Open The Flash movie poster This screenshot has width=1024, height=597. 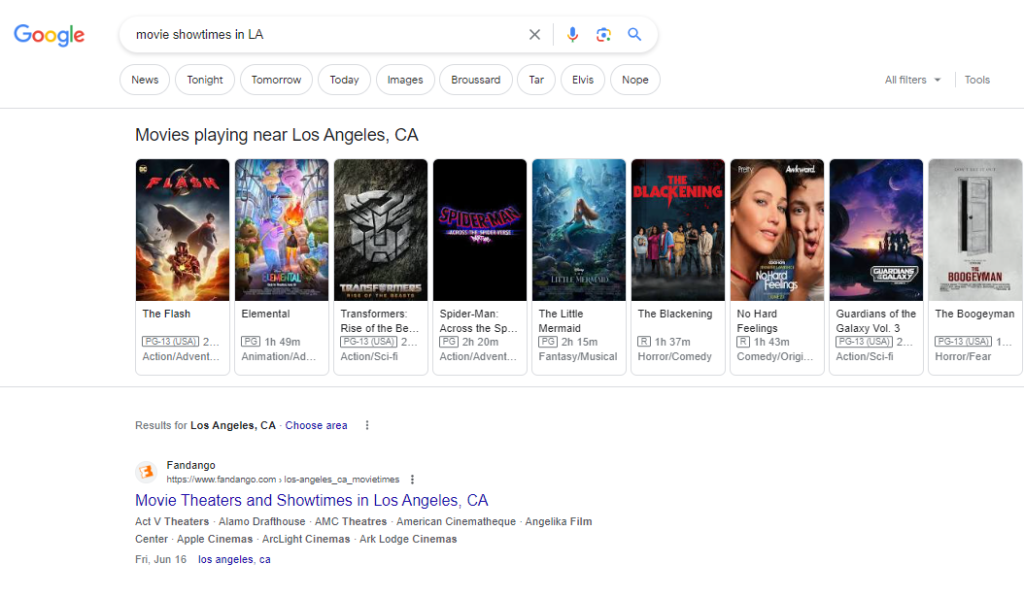click(182, 230)
